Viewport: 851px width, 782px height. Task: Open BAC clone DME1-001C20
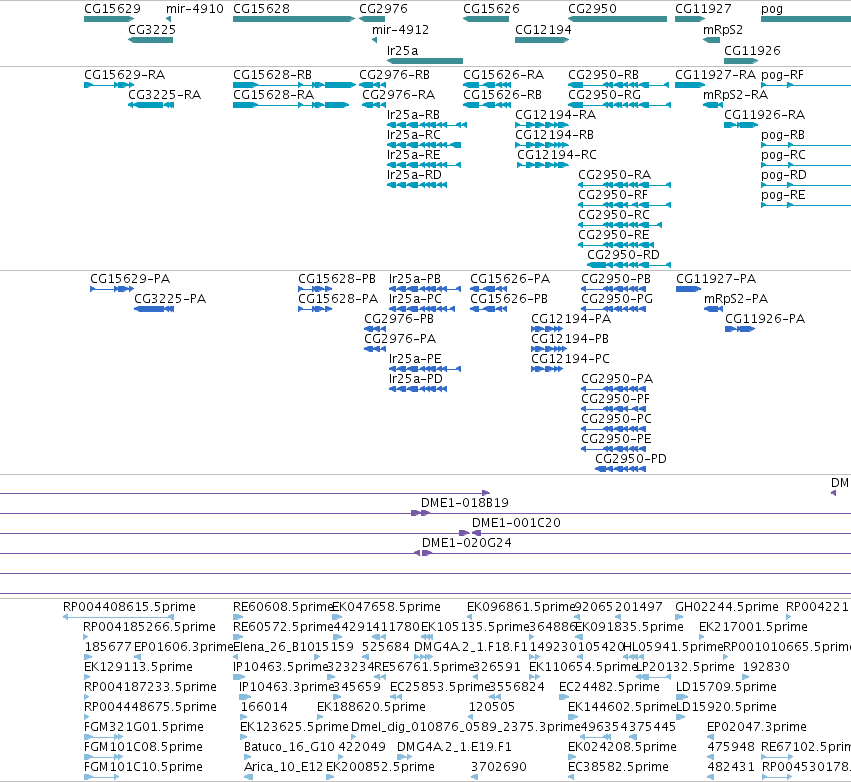point(516,523)
